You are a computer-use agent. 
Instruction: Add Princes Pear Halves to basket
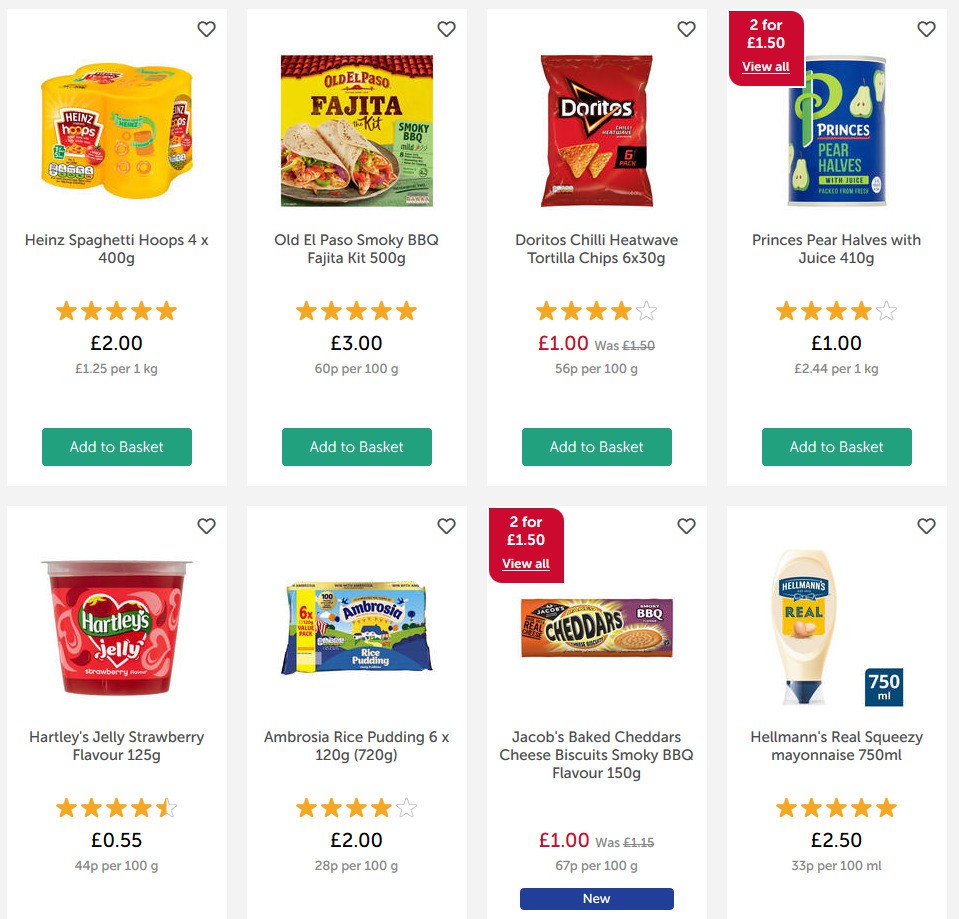(x=836, y=447)
